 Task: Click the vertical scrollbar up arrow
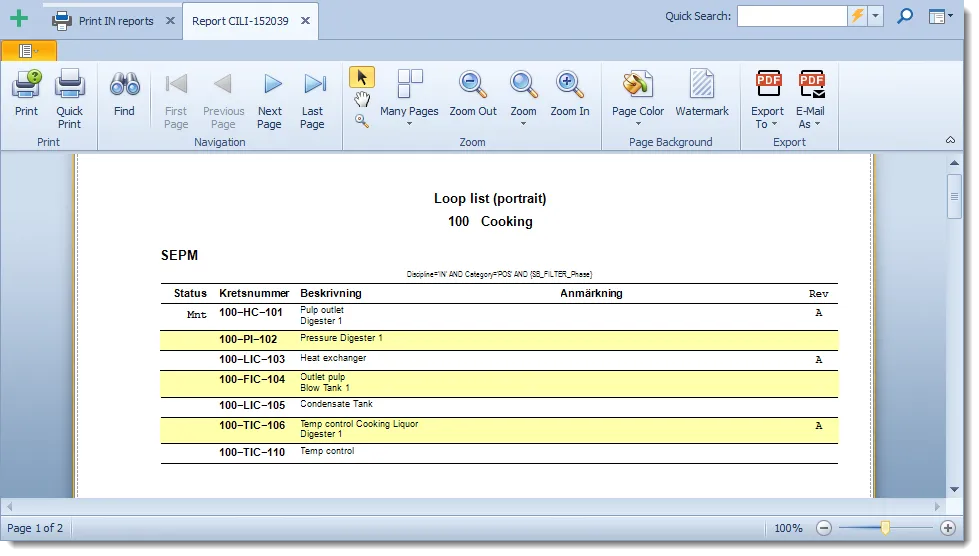point(954,163)
